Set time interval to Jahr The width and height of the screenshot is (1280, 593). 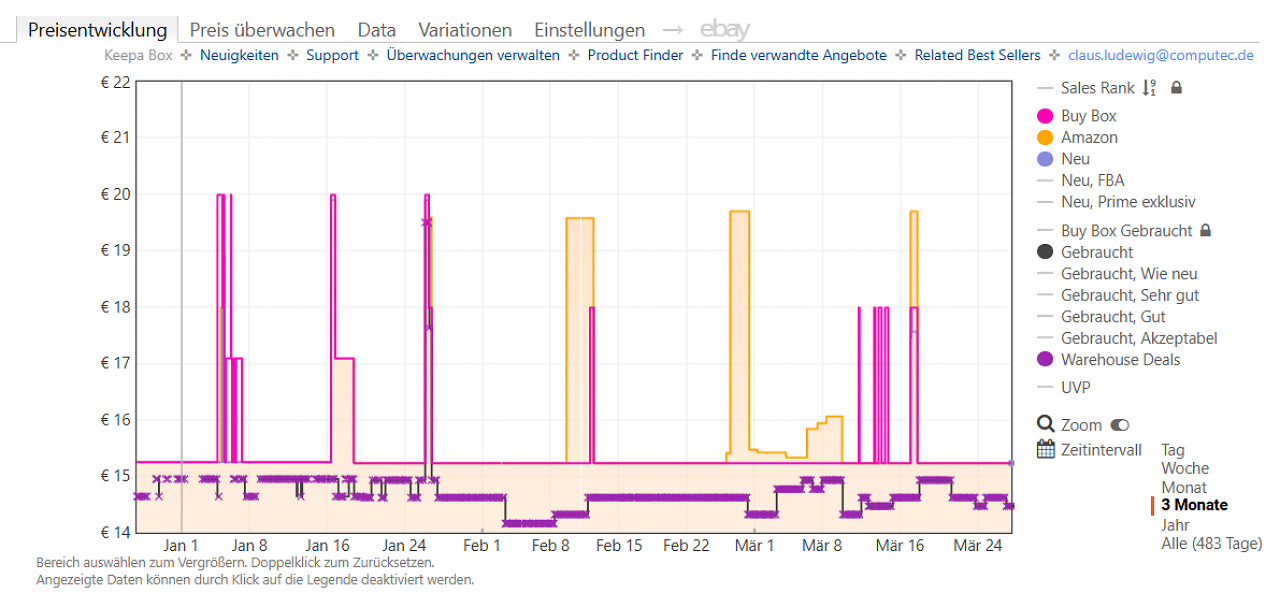tap(1176, 524)
